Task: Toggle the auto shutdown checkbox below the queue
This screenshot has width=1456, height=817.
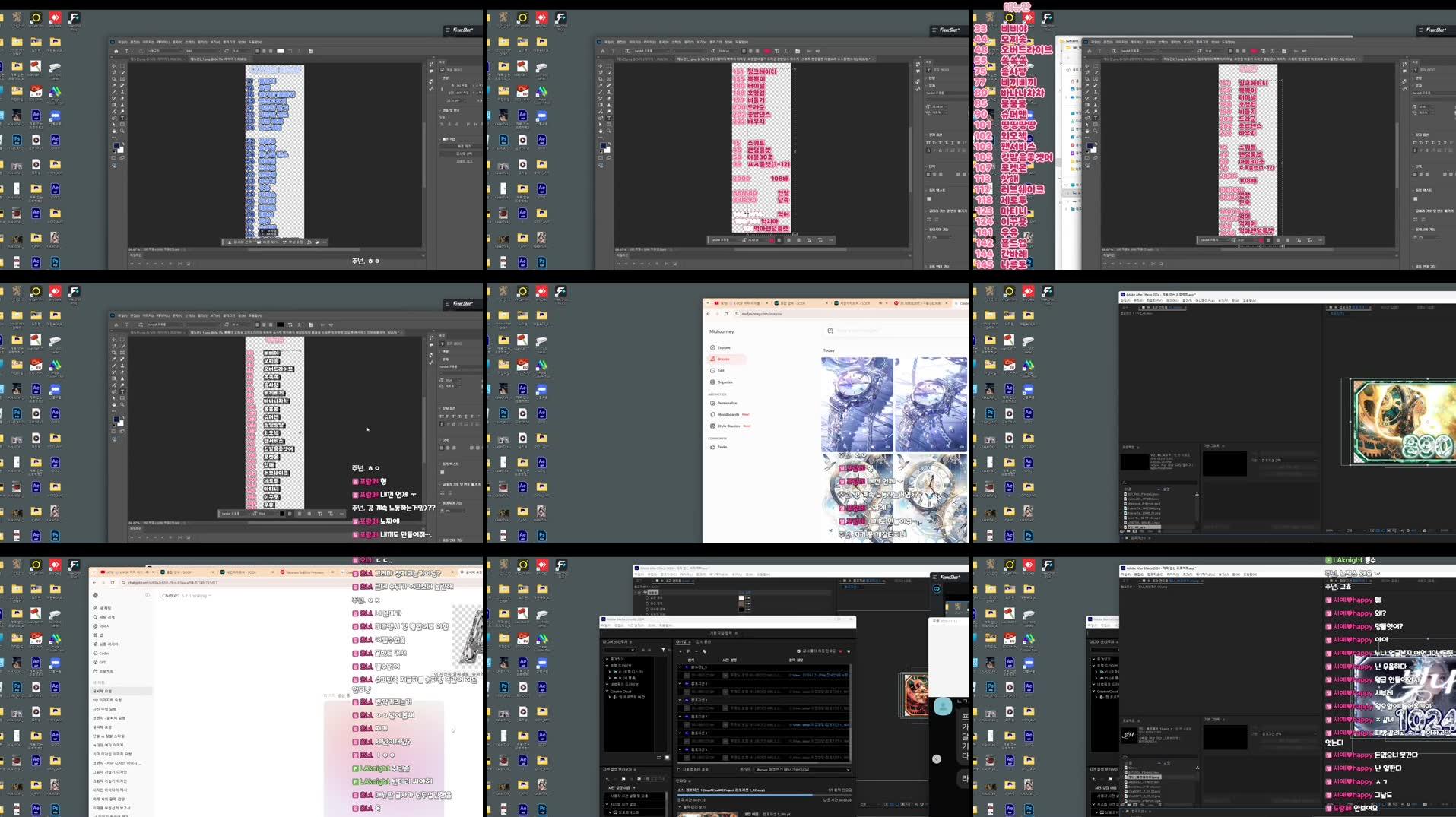Action: point(679,770)
